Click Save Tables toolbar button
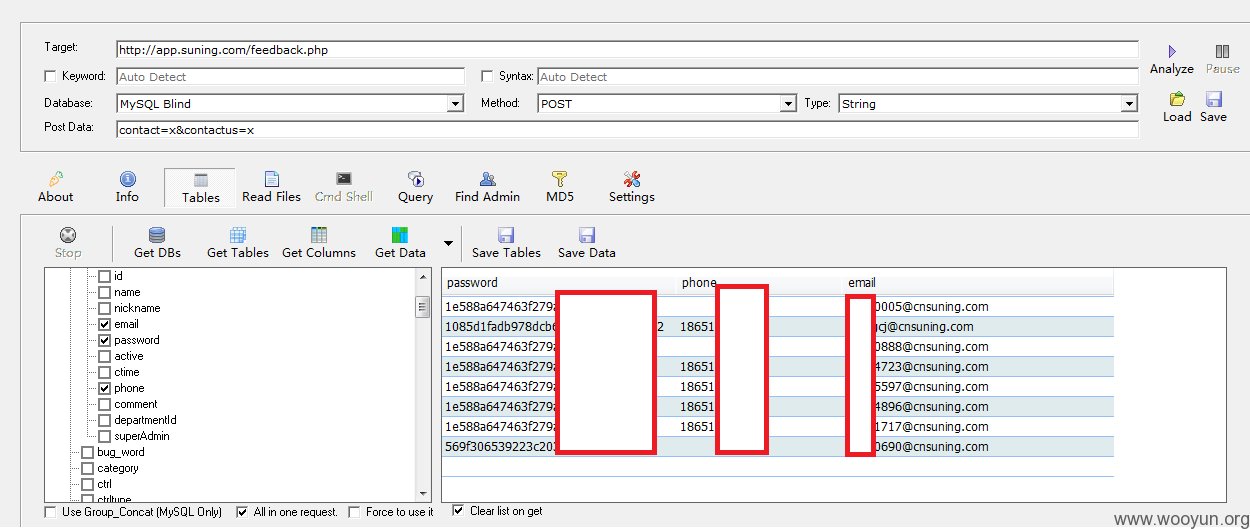 point(506,243)
